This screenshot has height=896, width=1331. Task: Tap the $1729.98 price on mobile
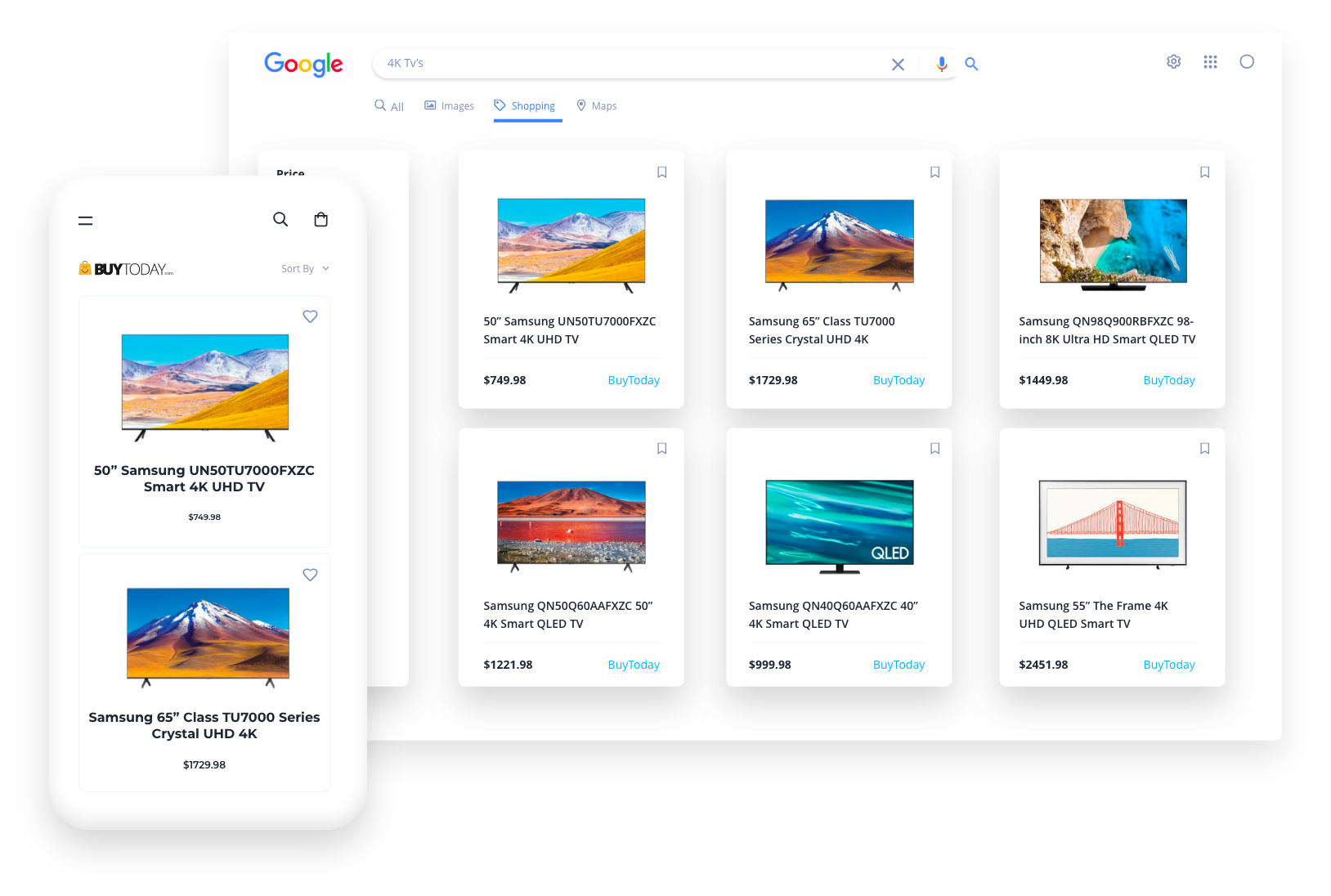(x=204, y=764)
